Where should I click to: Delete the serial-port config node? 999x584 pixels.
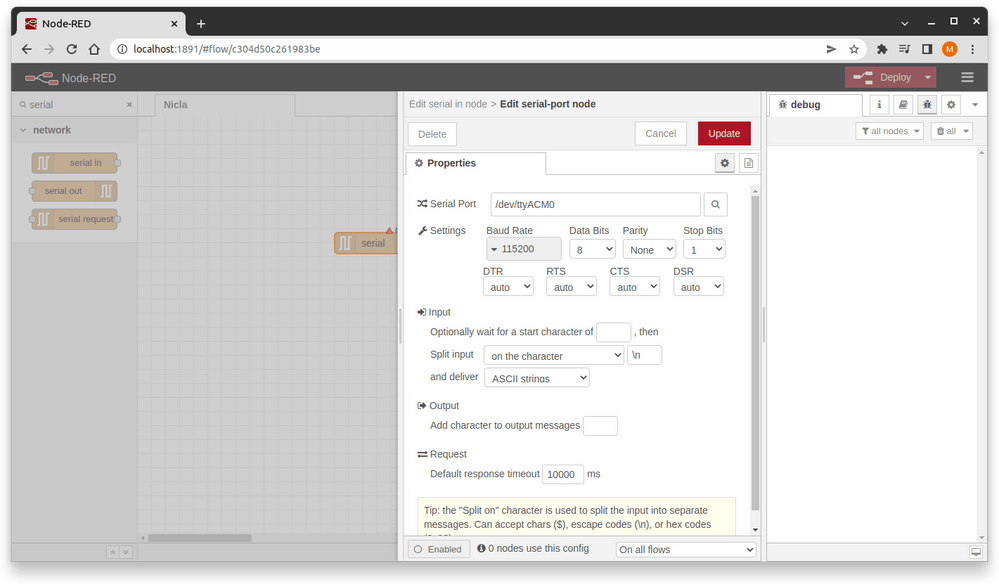coord(432,134)
